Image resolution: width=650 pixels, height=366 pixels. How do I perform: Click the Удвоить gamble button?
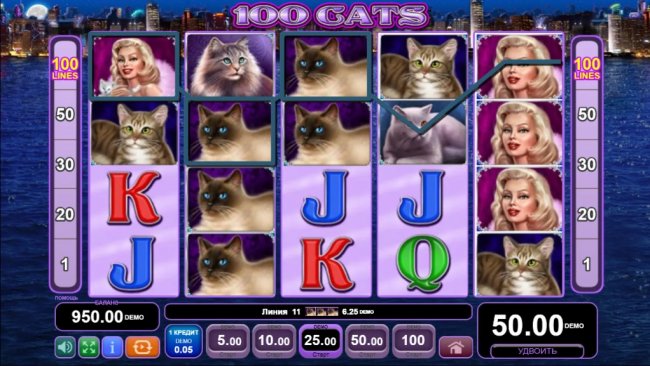(x=537, y=351)
